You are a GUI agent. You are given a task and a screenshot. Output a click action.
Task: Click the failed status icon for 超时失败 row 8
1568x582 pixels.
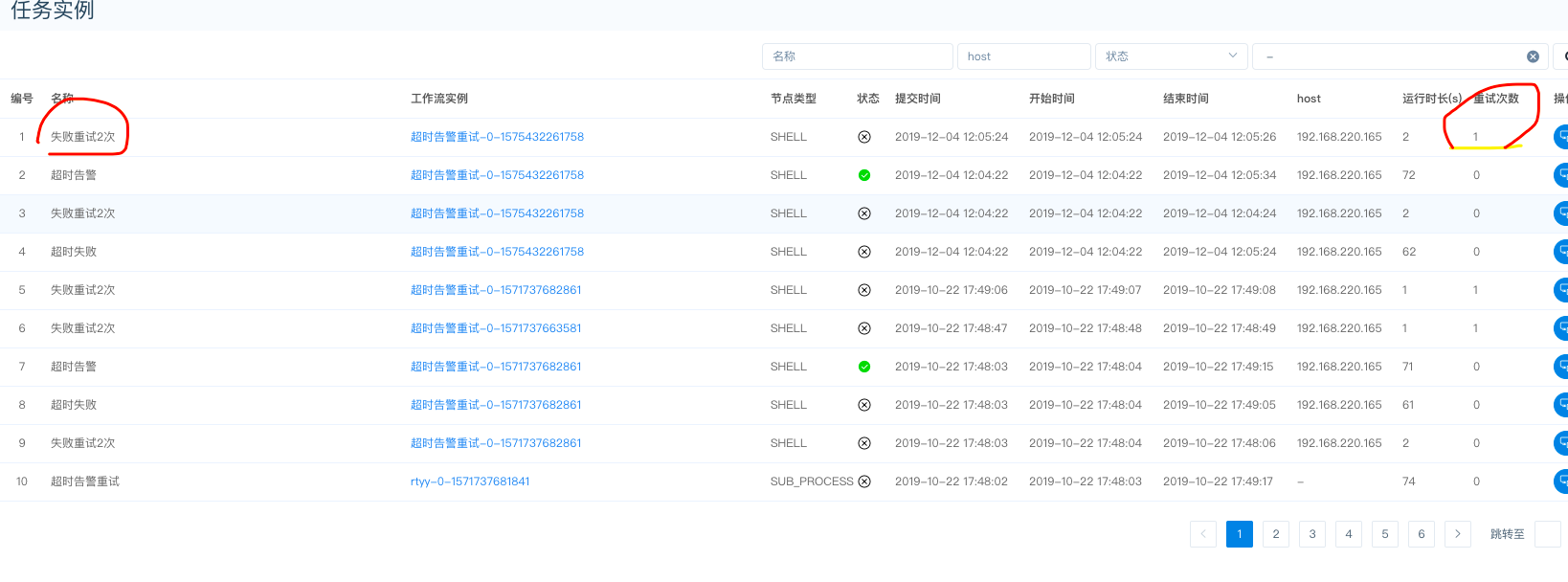(864, 405)
